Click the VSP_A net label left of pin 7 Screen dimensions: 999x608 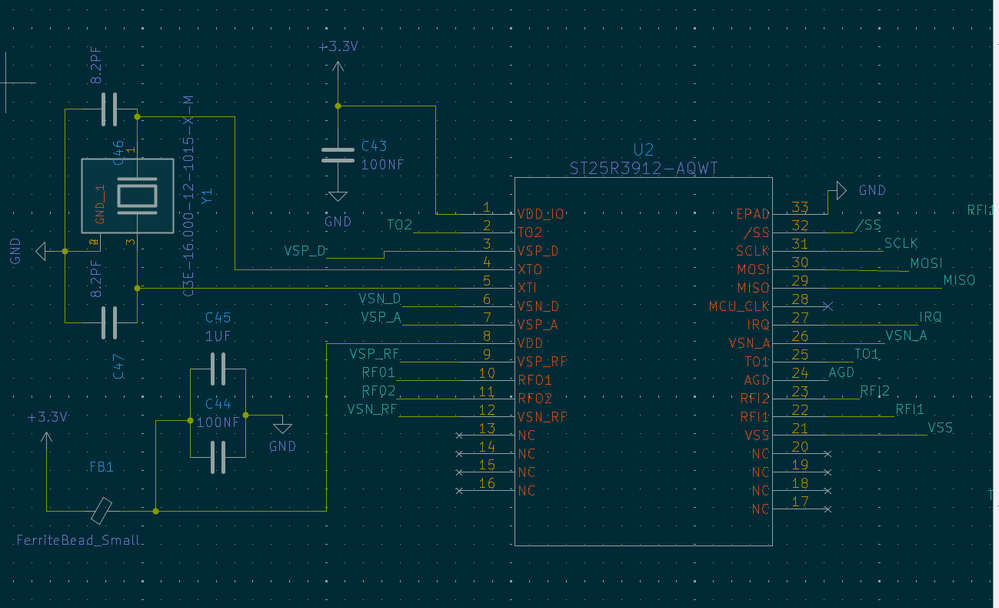381,317
